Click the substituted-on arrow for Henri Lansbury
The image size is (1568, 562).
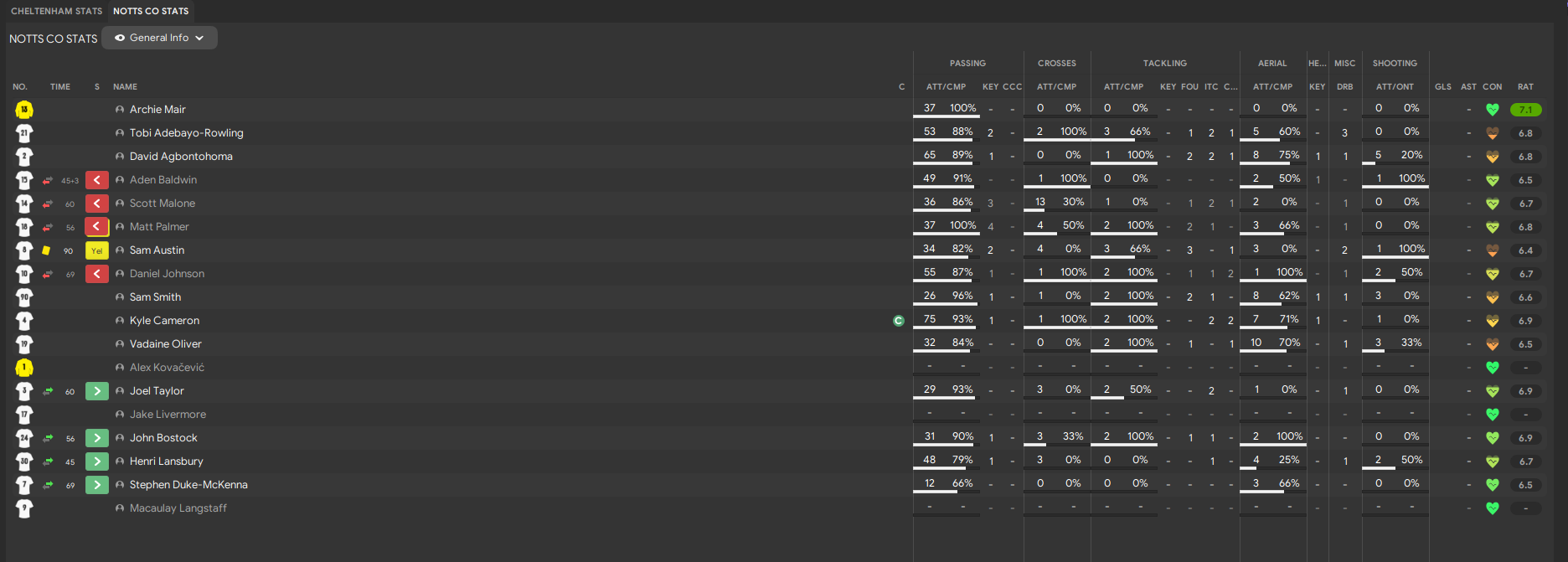[97, 461]
